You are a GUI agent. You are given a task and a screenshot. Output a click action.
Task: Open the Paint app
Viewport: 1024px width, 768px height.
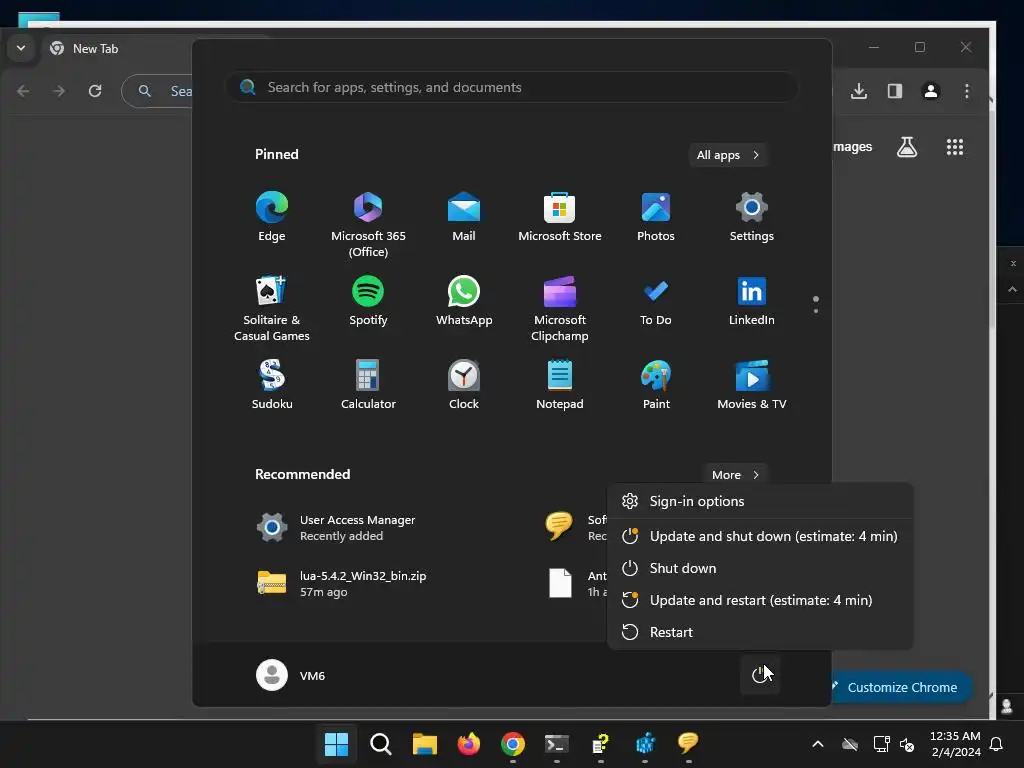point(656,385)
